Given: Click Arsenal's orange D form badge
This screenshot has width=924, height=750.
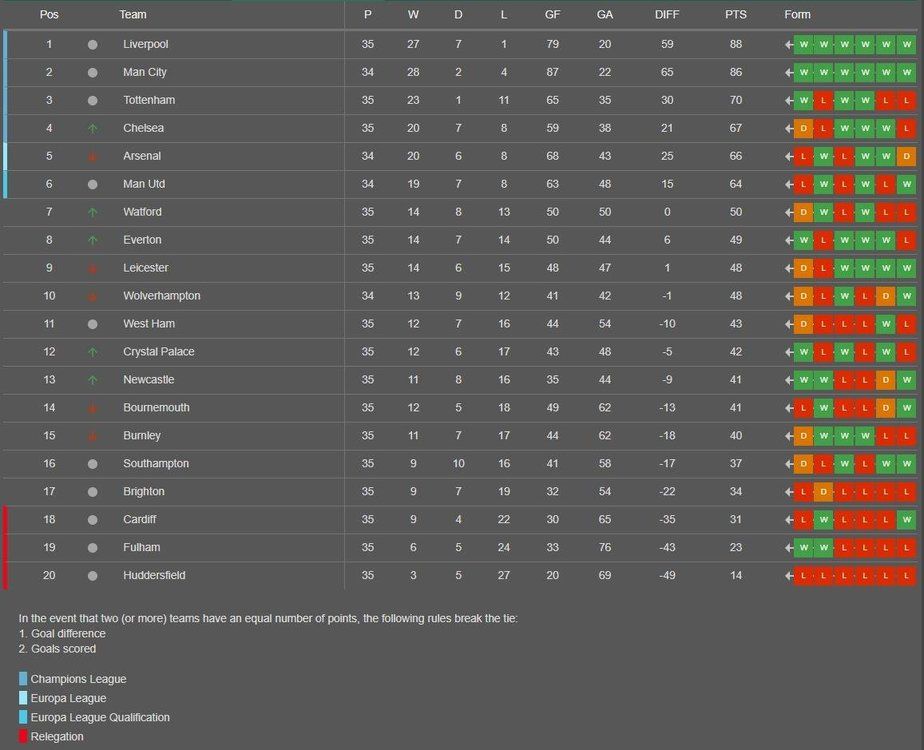Looking at the screenshot, I should click(x=906, y=156).
